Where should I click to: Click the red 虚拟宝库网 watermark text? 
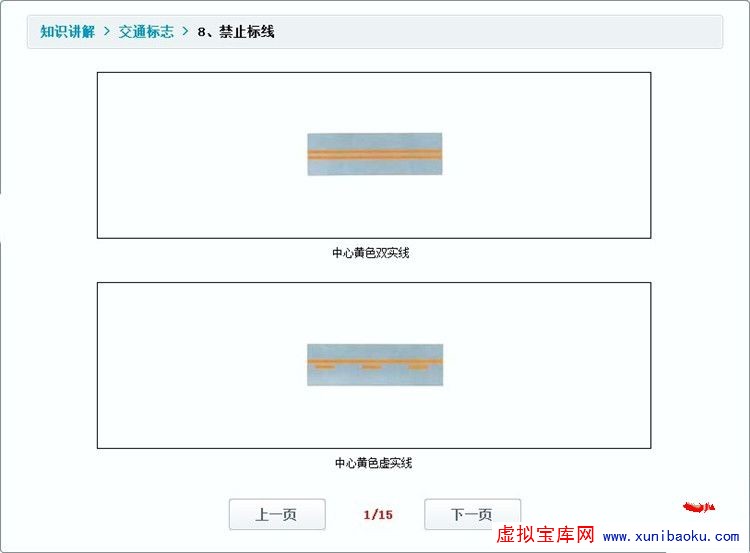click(545, 536)
